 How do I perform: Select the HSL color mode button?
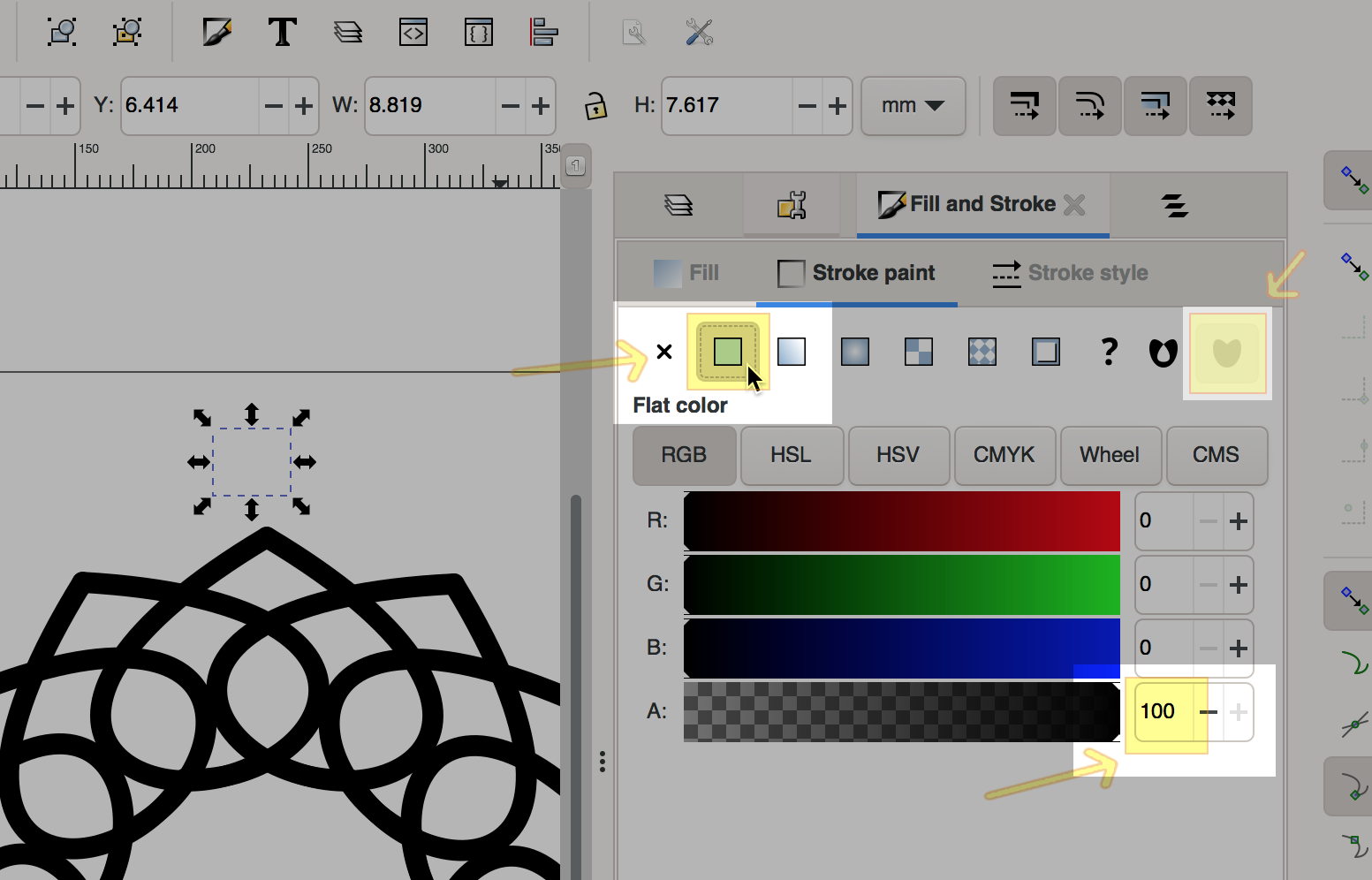tap(791, 455)
